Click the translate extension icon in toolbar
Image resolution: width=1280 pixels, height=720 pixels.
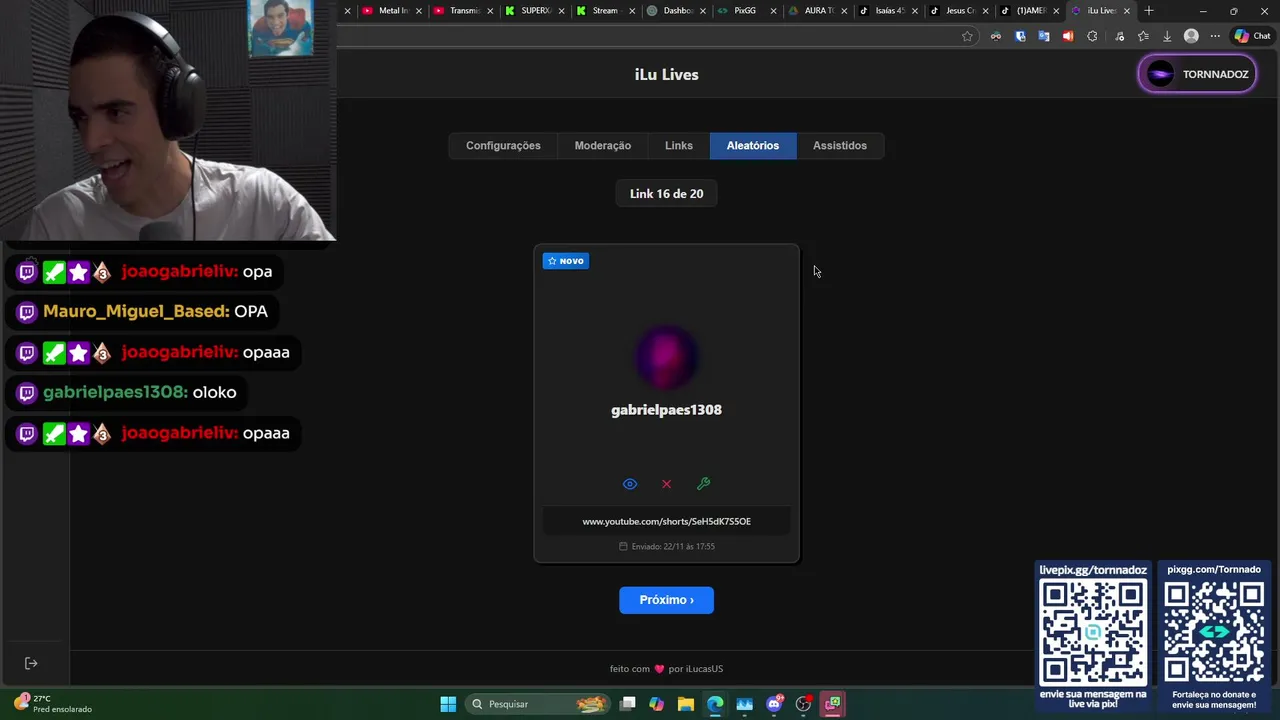1044,36
